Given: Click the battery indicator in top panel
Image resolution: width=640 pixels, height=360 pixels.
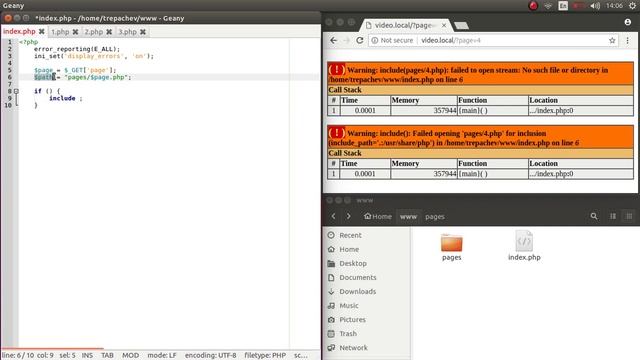Looking at the screenshot, I should [x=578, y=6].
